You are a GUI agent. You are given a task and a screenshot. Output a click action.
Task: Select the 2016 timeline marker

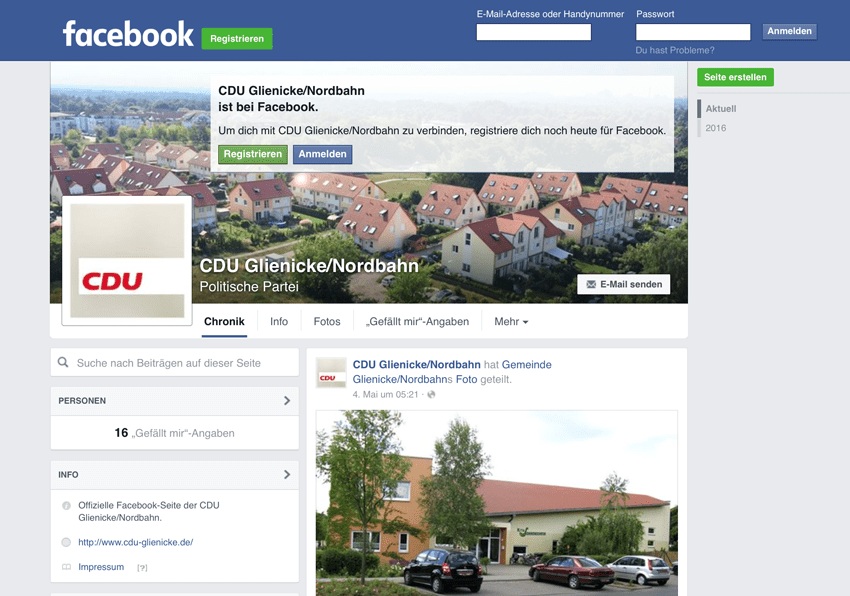pos(716,128)
